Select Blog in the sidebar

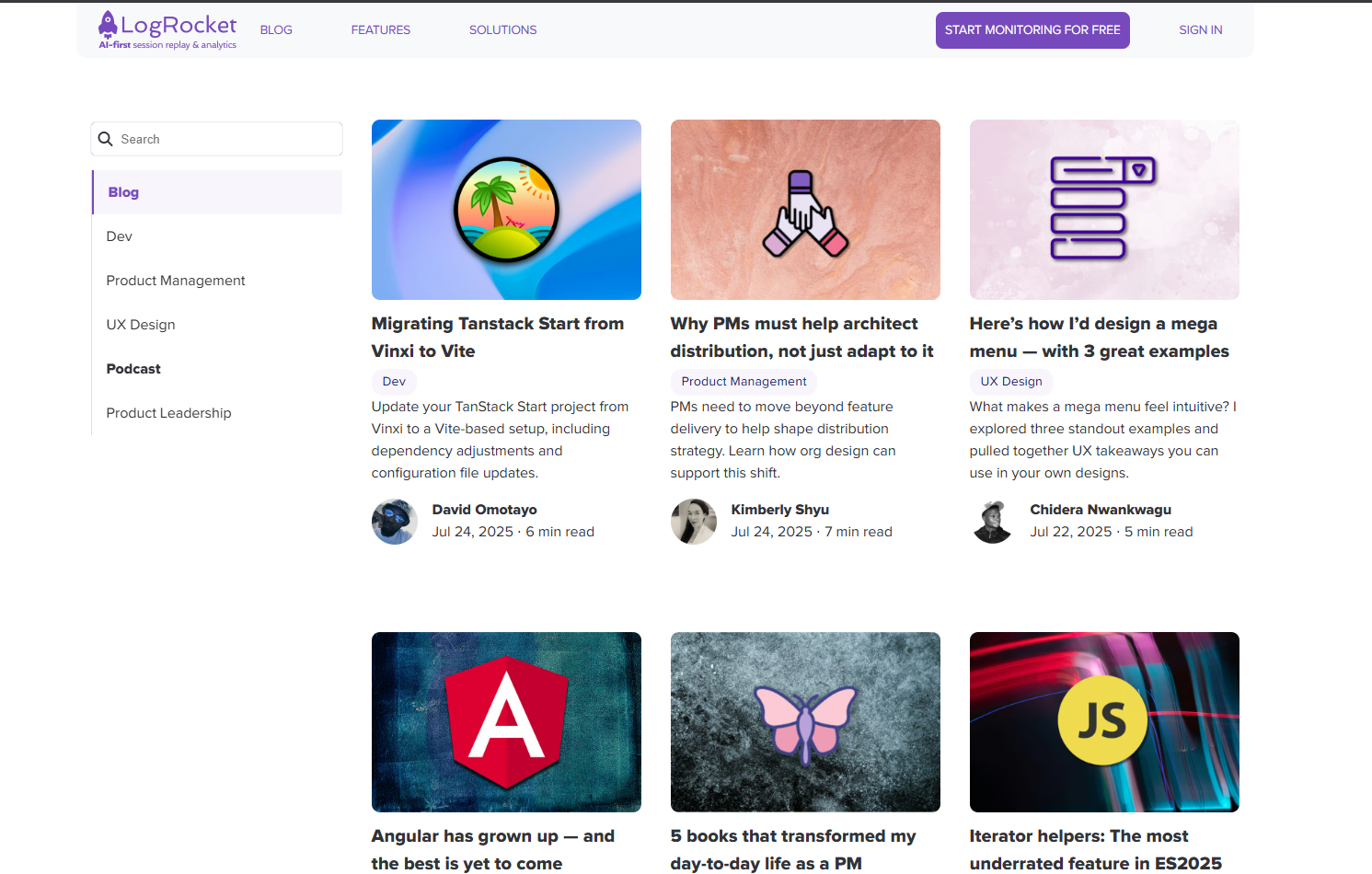click(217, 192)
